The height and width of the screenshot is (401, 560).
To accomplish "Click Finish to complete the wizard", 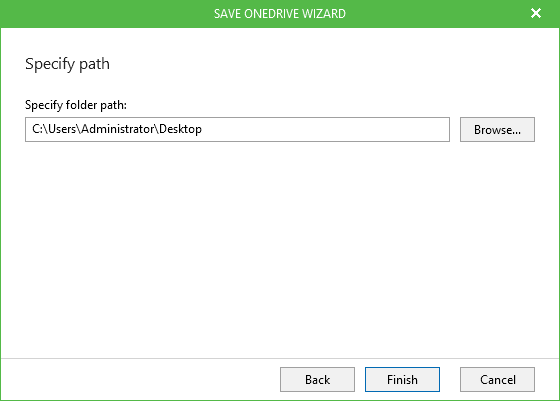I will pos(402,380).
